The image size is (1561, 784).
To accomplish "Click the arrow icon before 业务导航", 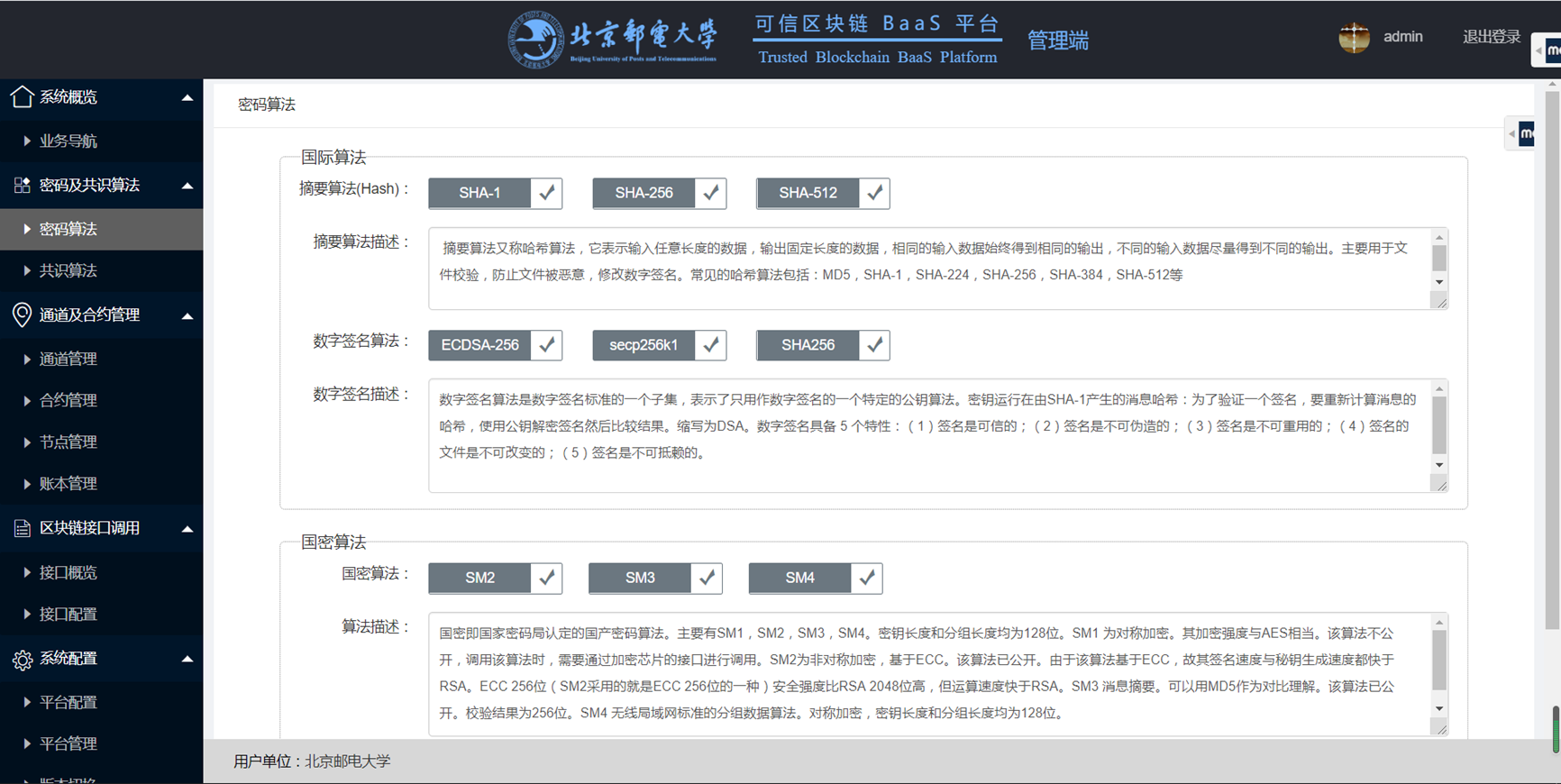I will (27, 141).
